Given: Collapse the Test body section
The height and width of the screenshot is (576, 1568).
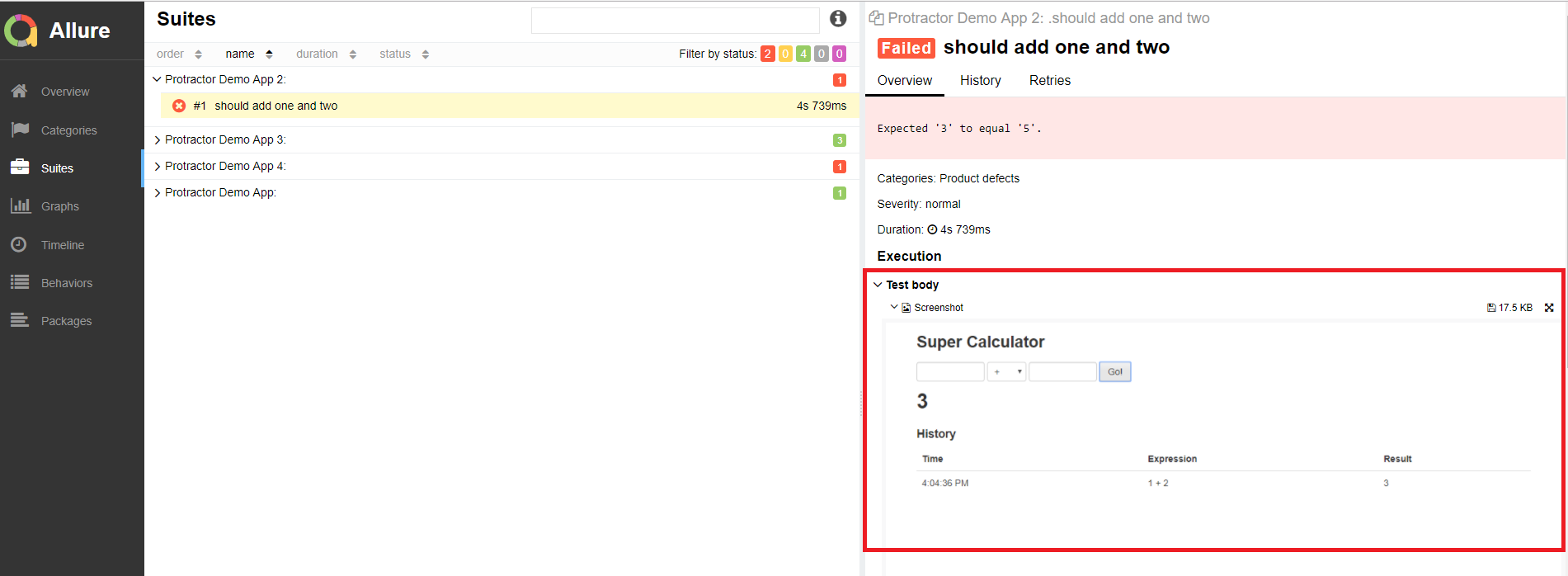Looking at the screenshot, I should pyautogui.click(x=878, y=285).
